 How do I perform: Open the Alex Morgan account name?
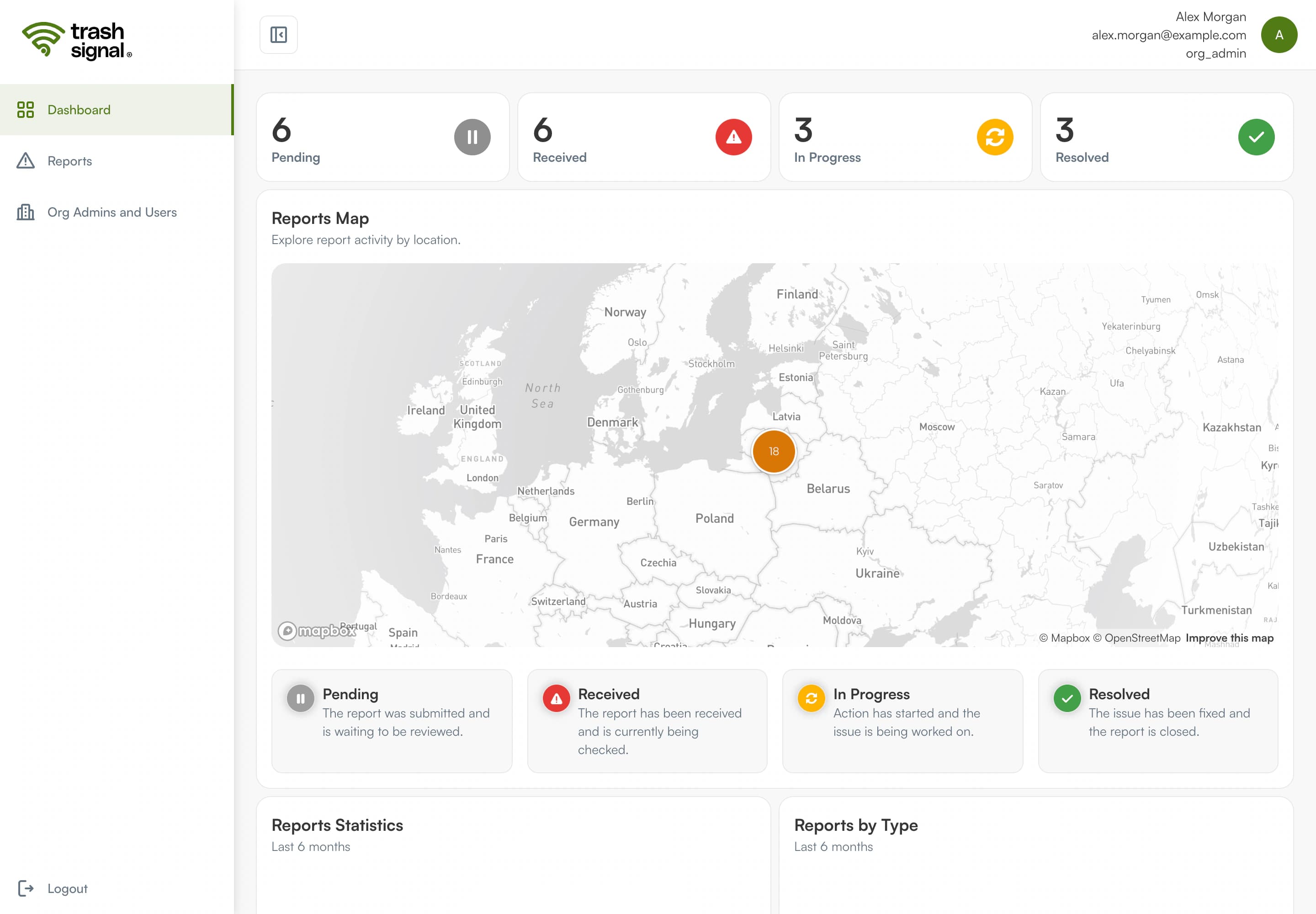(x=1210, y=16)
